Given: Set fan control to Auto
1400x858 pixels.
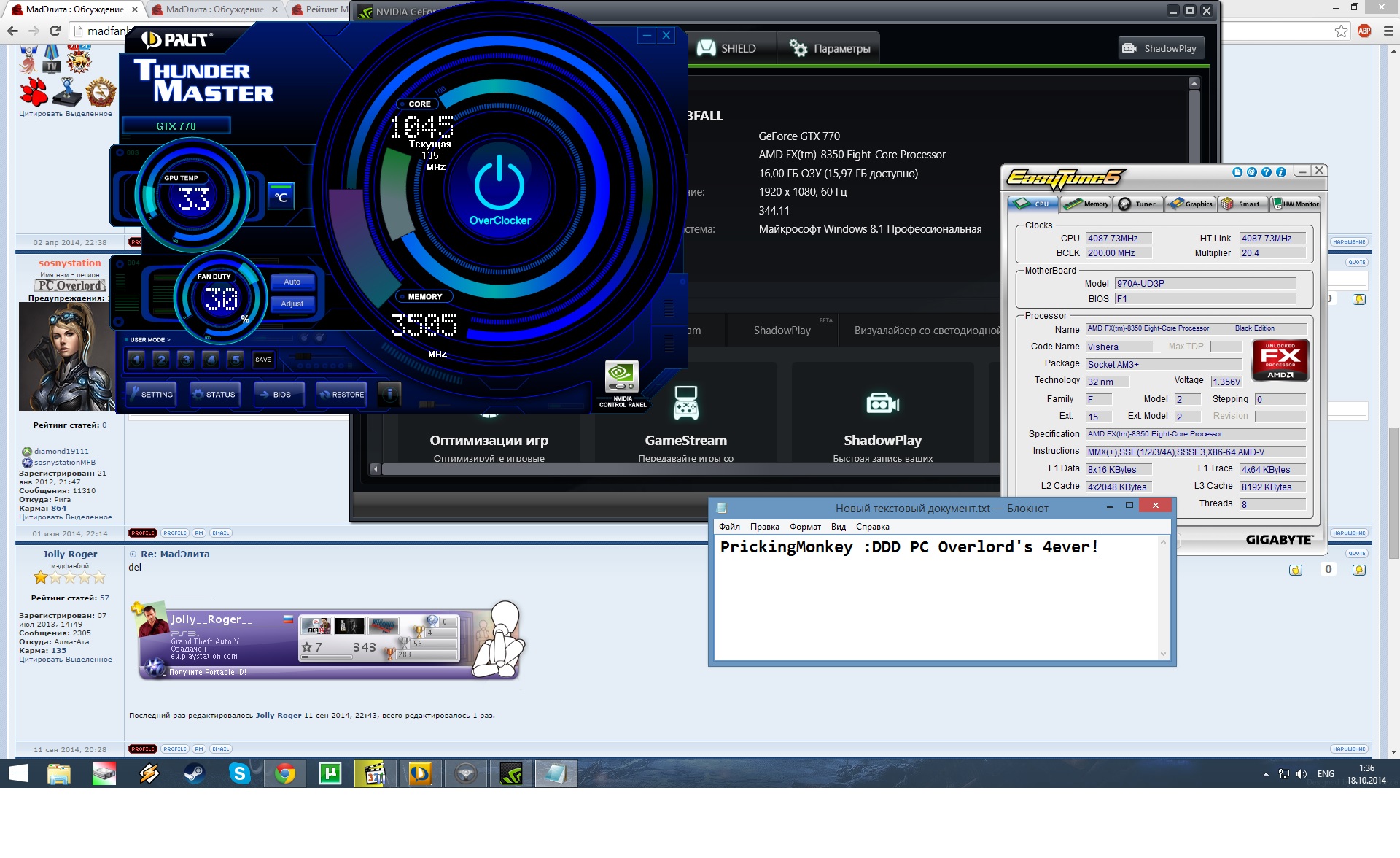Looking at the screenshot, I should point(292,282).
